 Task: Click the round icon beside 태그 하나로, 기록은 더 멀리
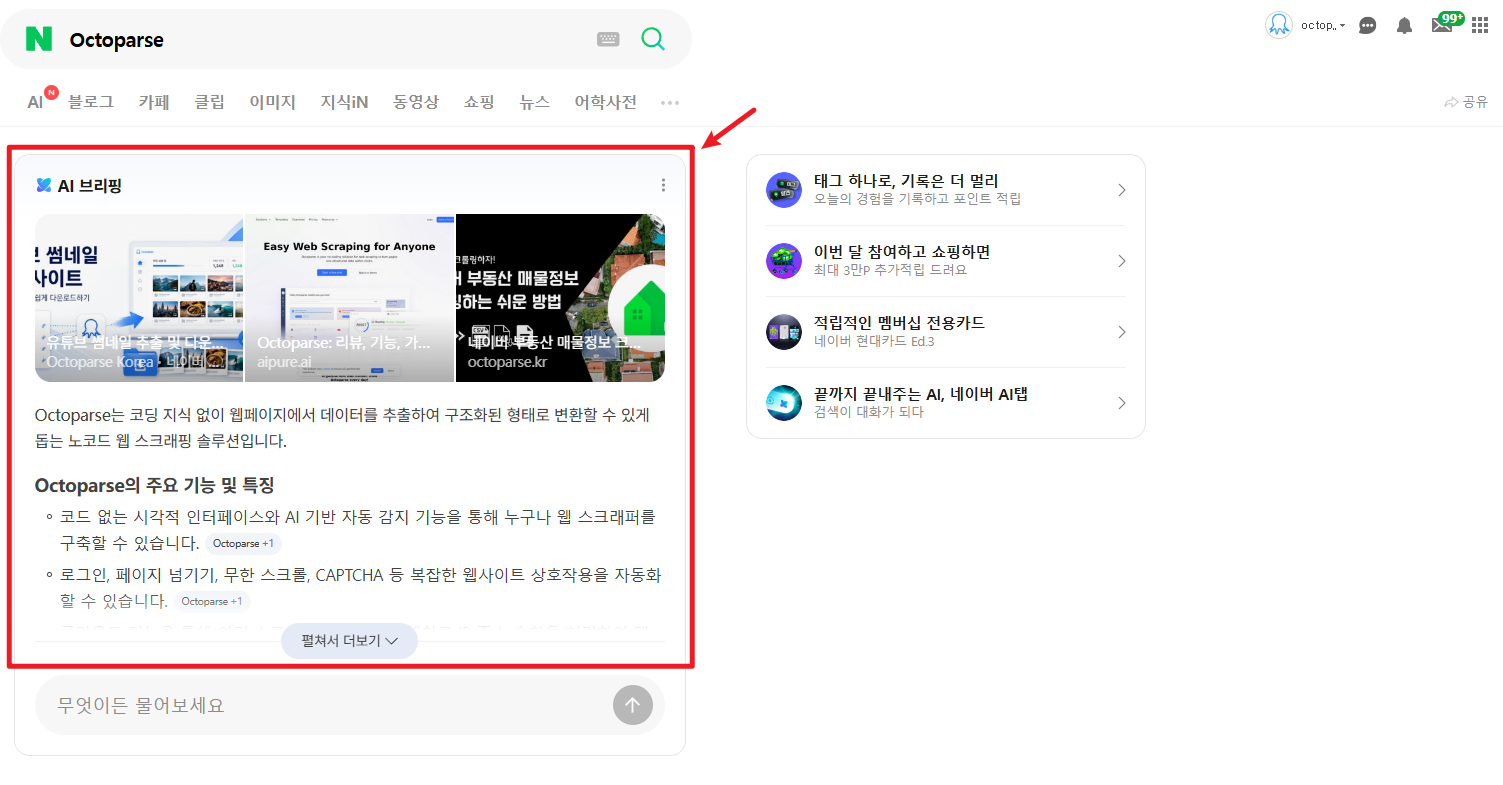(x=784, y=190)
